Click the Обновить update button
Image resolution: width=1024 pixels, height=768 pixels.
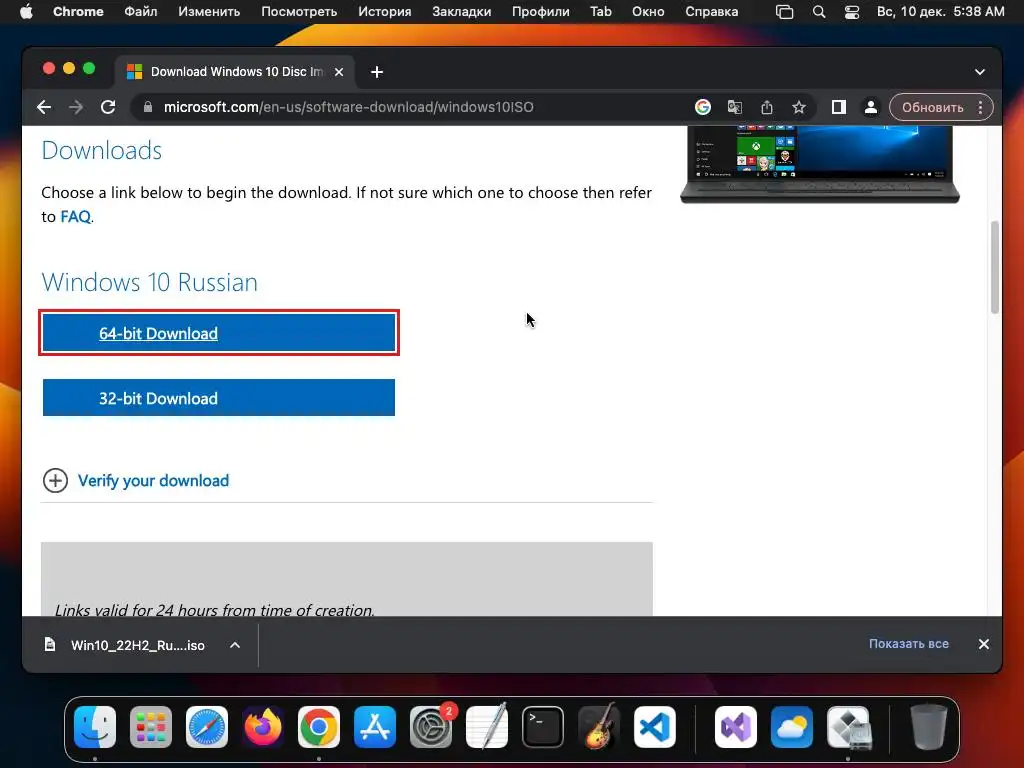(933, 107)
